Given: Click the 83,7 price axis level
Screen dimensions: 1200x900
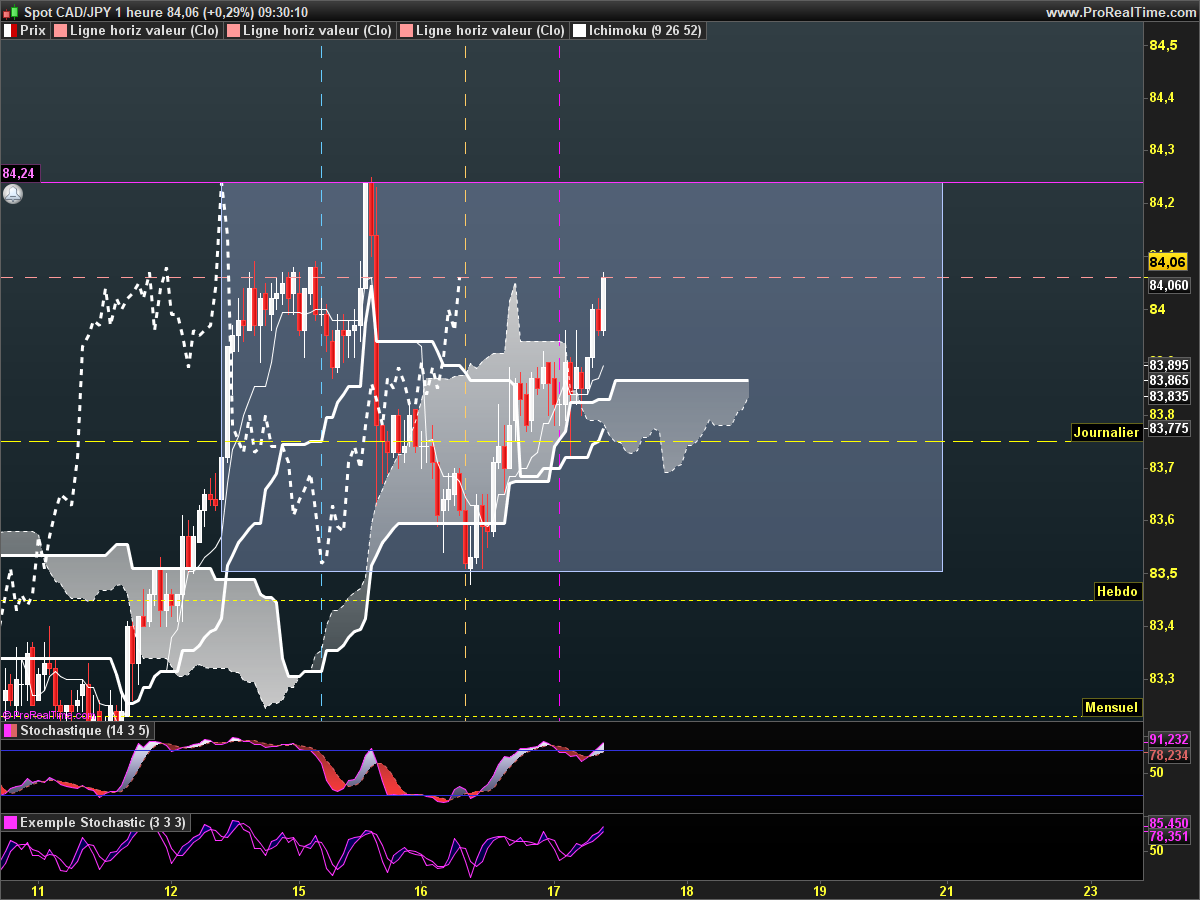Looking at the screenshot, I should pos(1163,467).
